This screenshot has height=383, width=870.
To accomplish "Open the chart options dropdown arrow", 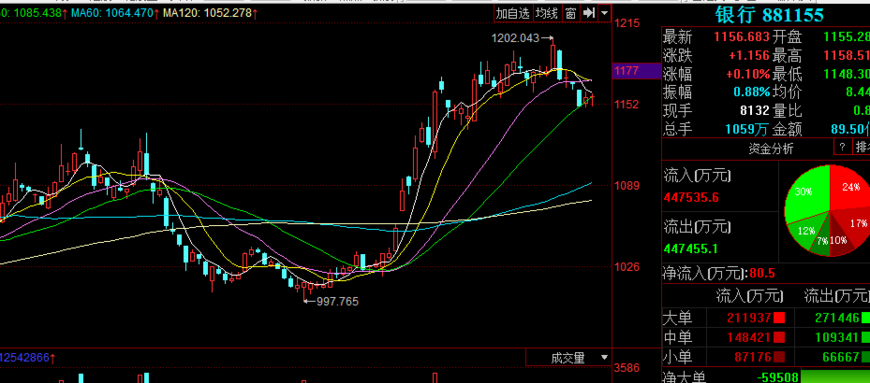I will click(x=604, y=13).
